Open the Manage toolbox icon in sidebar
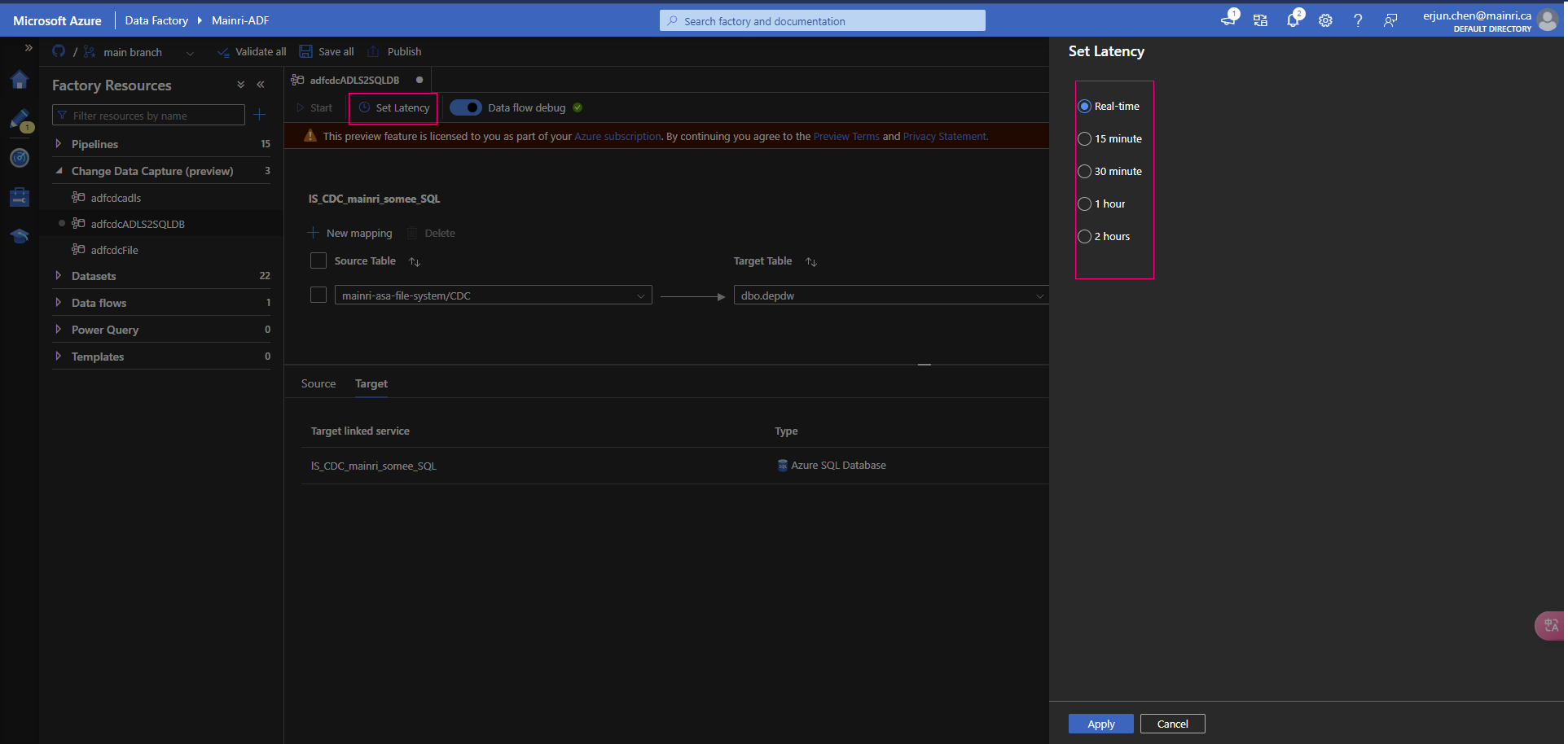Image resolution: width=1568 pixels, height=744 pixels. pos(20,197)
